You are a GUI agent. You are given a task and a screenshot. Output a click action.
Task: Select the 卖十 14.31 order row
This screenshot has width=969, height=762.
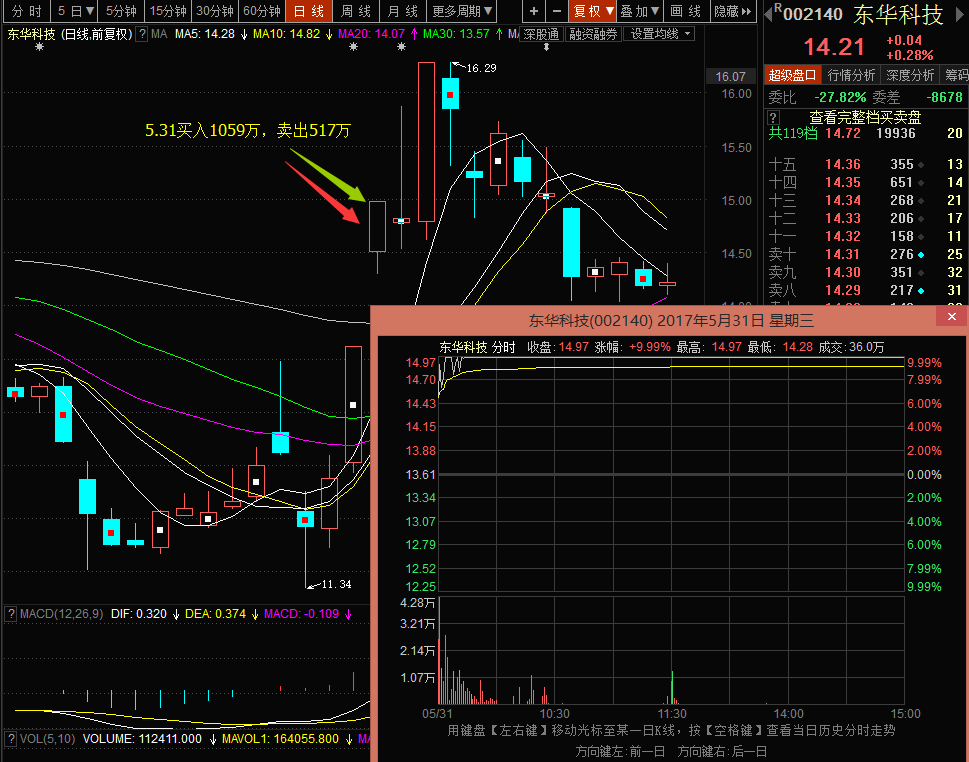tap(866, 254)
